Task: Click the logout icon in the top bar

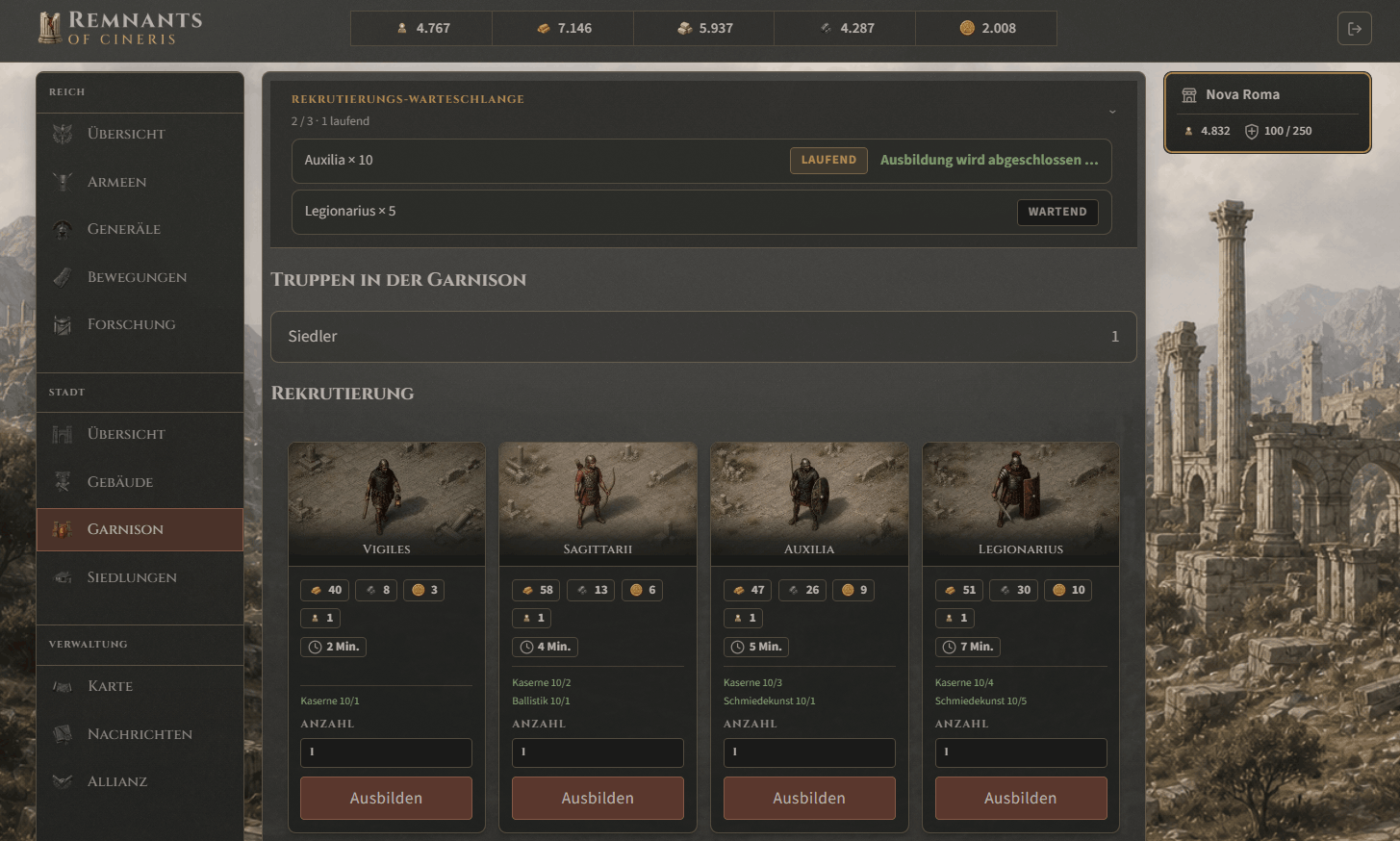Action: (x=1354, y=29)
